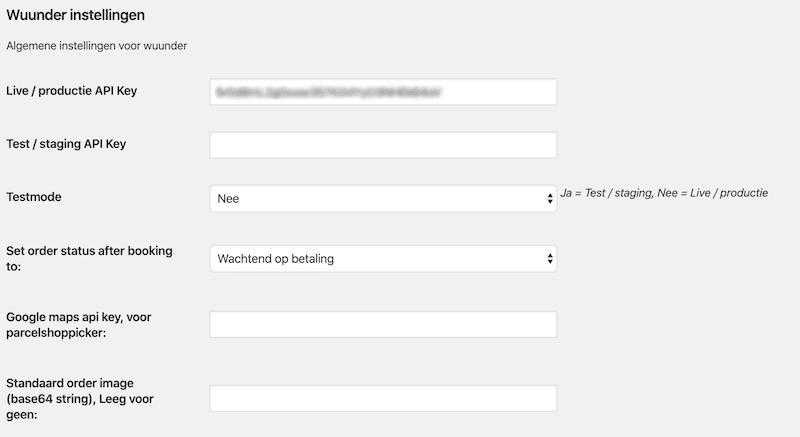
Task: Focus the Google maps api key field
Action: (383, 324)
